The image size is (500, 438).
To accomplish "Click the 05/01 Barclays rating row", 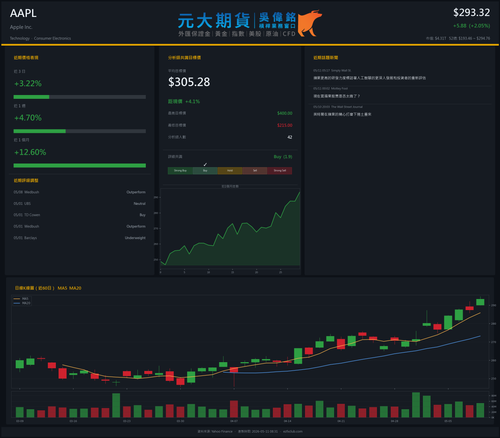I will [80, 238].
